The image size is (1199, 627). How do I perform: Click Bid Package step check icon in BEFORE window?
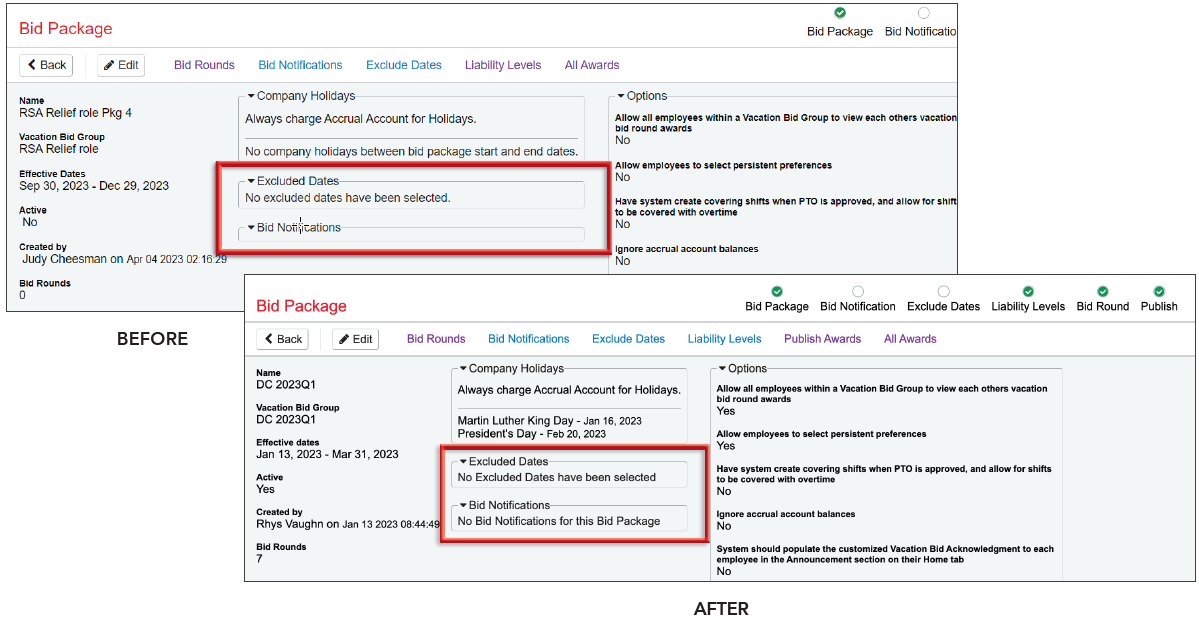tap(840, 12)
